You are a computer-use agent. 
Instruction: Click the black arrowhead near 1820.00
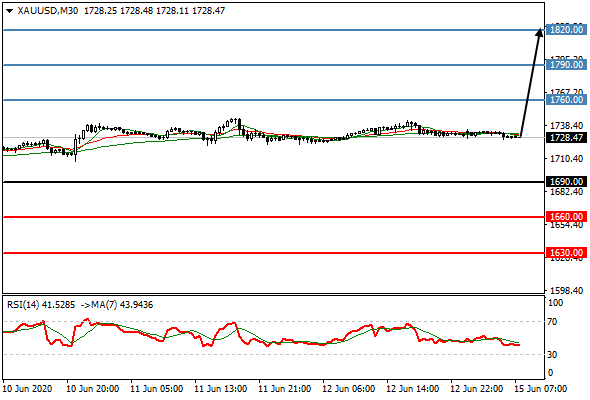click(539, 32)
